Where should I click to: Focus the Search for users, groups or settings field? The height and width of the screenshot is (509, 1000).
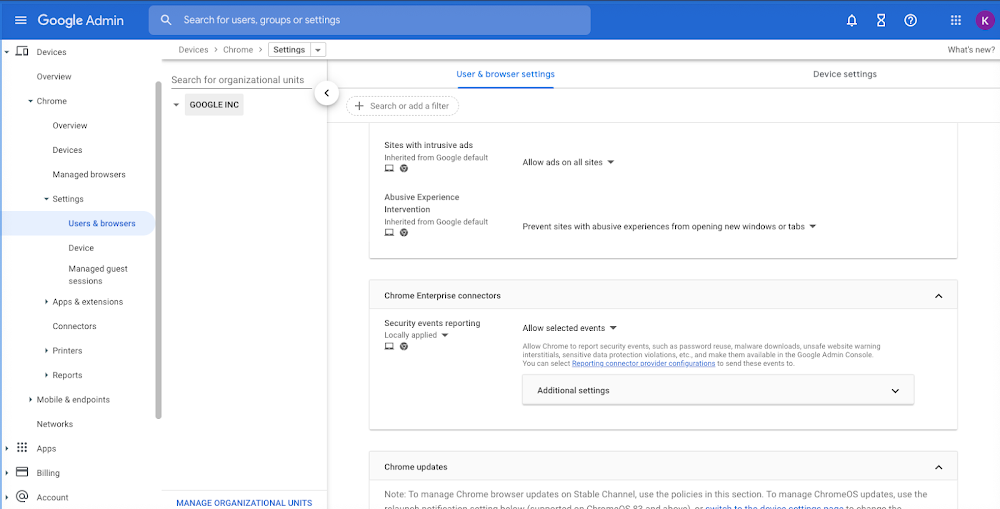tap(370, 20)
